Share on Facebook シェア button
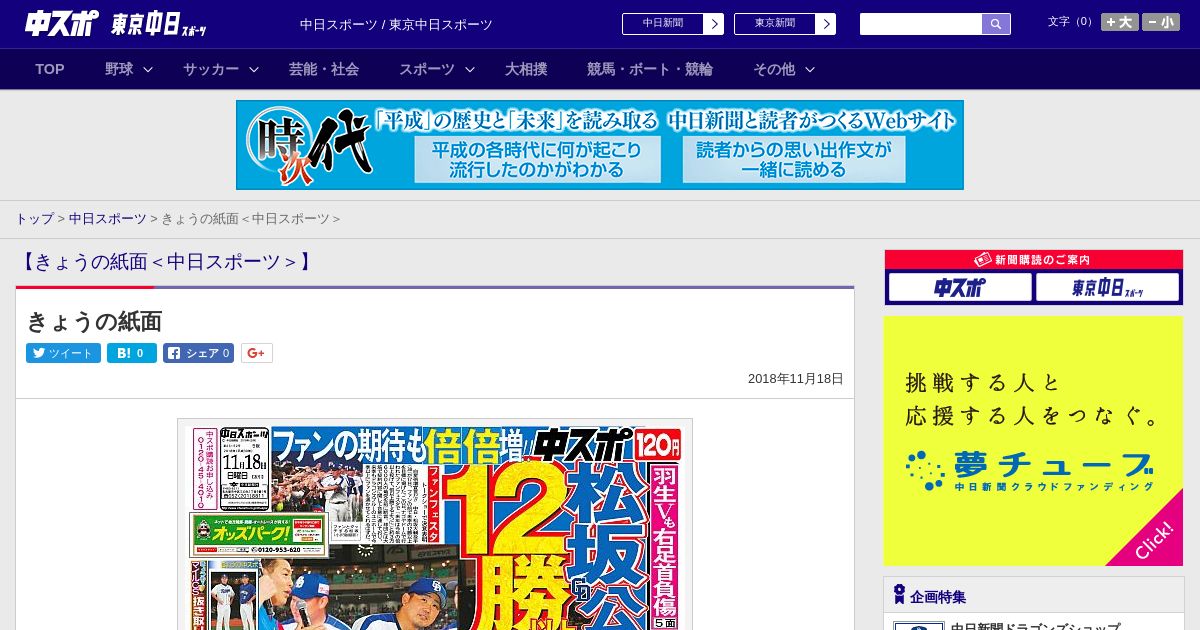Viewport: 1200px width, 630px height. point(198,353)
